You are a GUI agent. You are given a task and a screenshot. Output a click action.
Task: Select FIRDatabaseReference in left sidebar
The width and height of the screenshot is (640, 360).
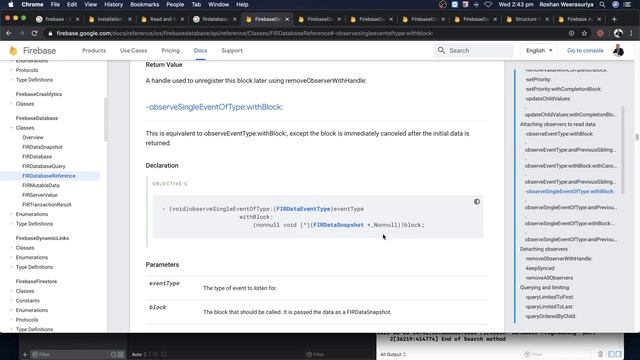49,176
